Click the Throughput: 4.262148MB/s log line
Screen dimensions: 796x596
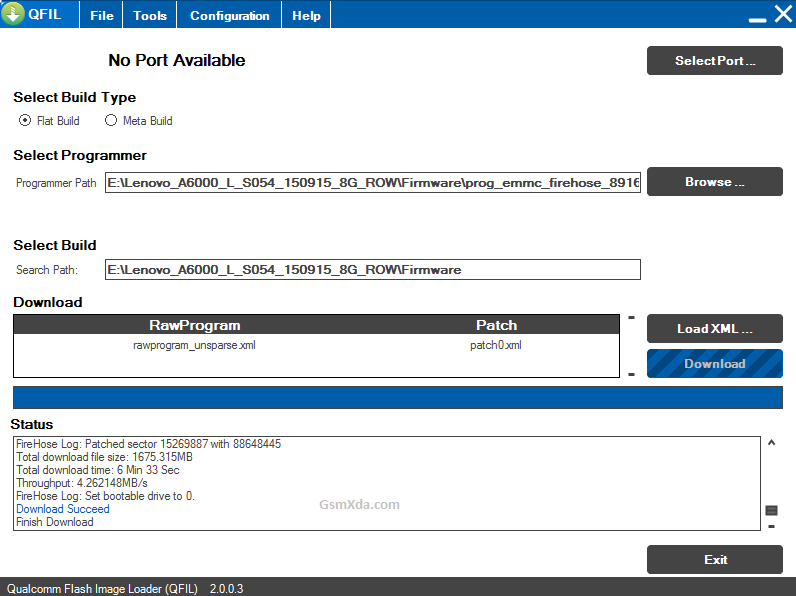click(x=82, y=483)
